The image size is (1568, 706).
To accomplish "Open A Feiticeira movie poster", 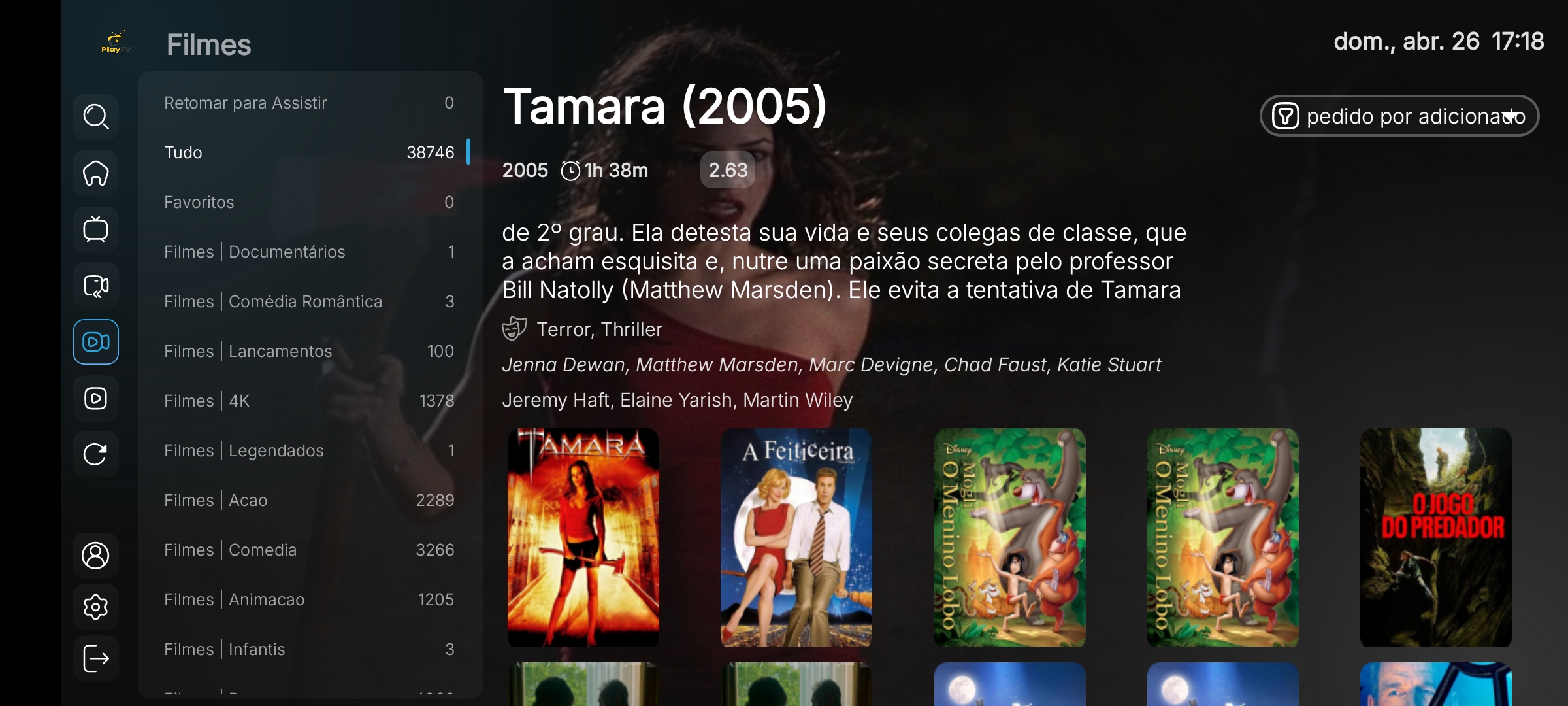I will [796, 537].
